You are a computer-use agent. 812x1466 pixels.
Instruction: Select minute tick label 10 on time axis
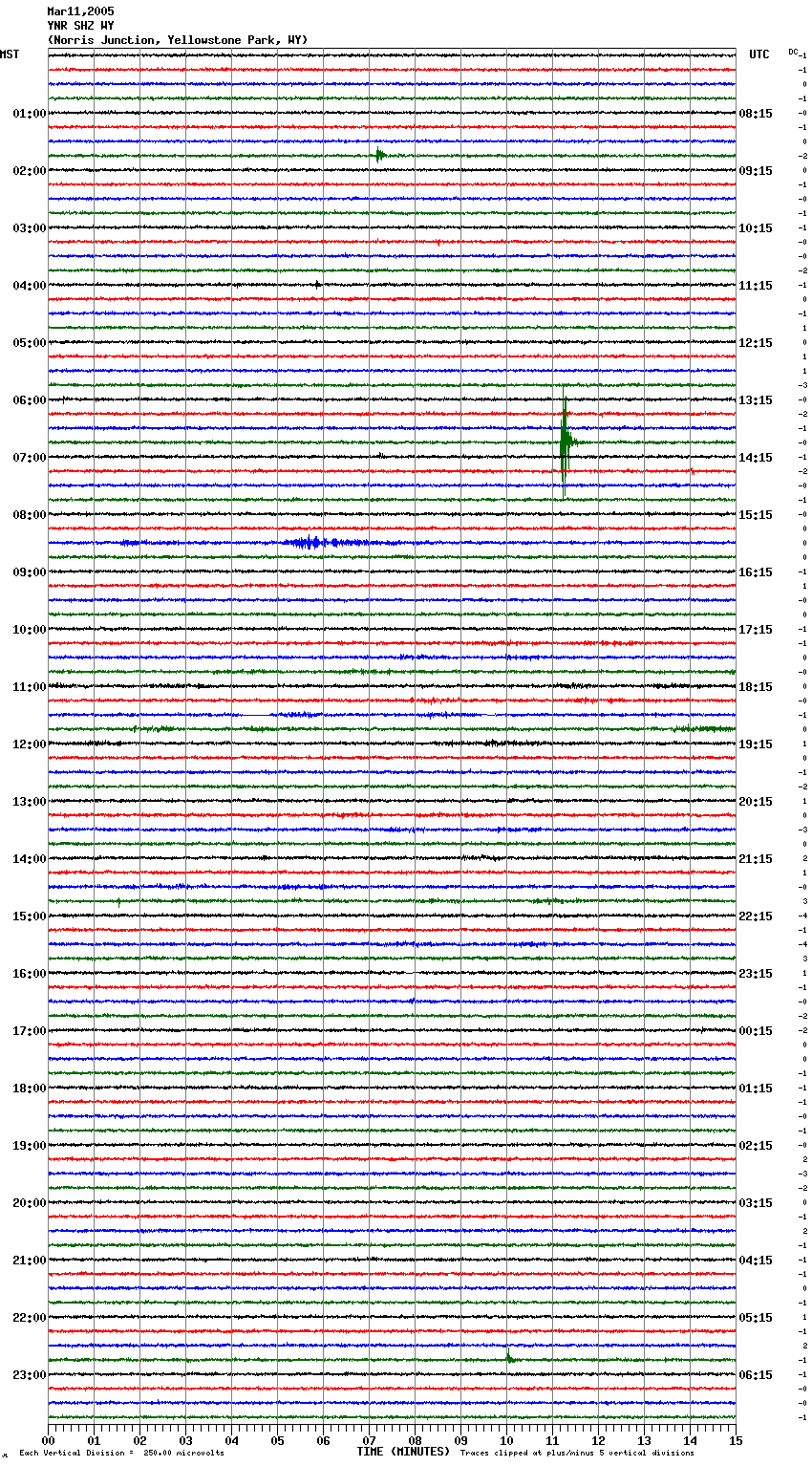pyautogui.click(x=506, y=1440)
